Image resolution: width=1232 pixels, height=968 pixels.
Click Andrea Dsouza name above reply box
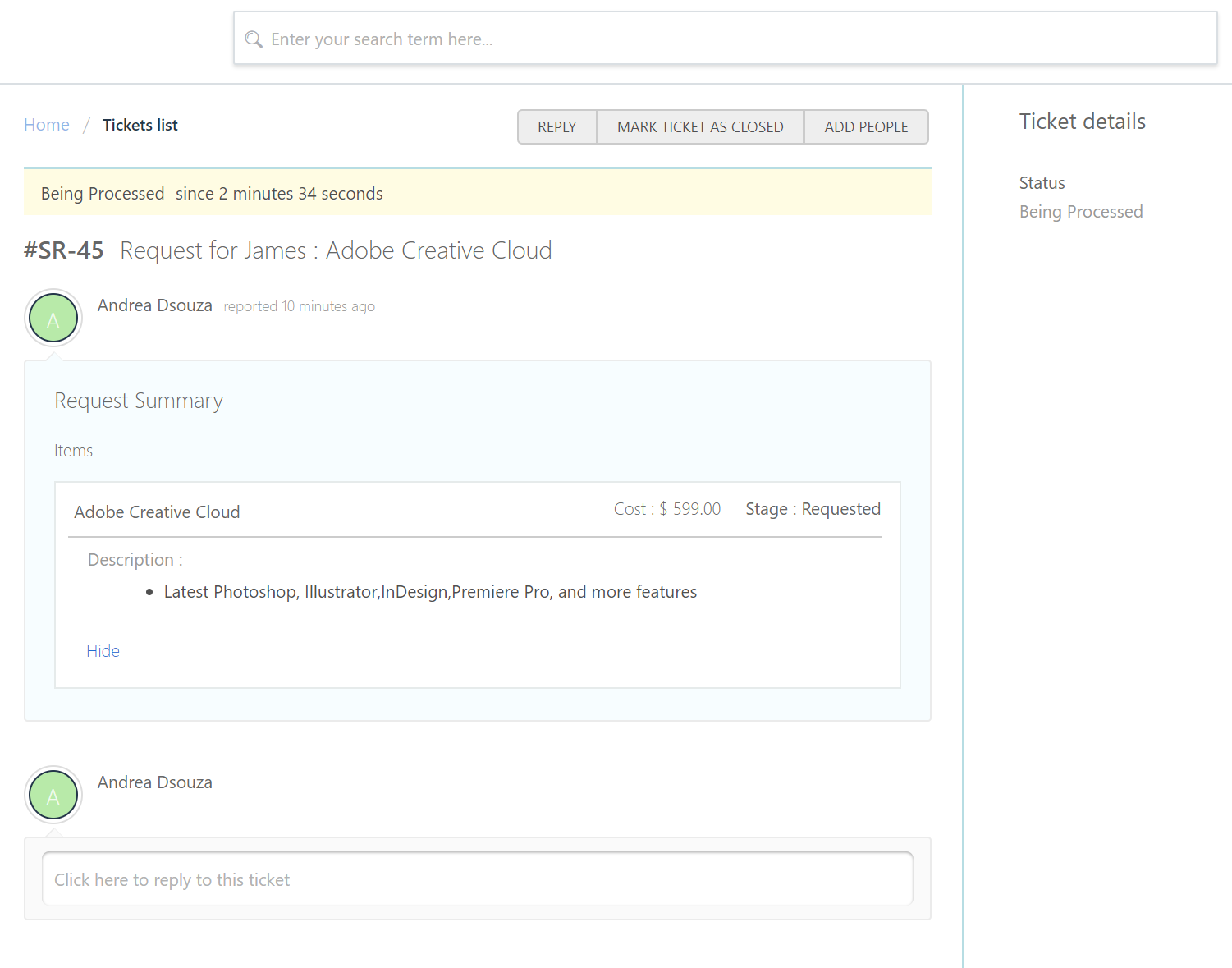(x=155, y=782)
